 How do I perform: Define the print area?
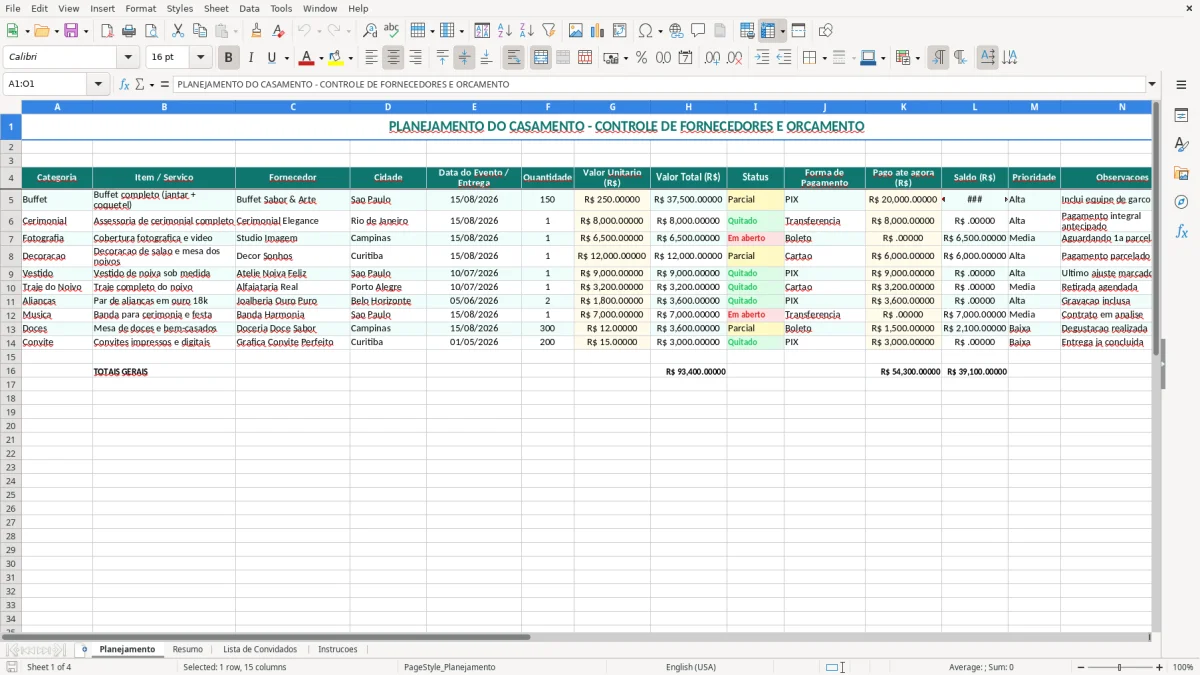pyautogui.click(x=747, y=31)
